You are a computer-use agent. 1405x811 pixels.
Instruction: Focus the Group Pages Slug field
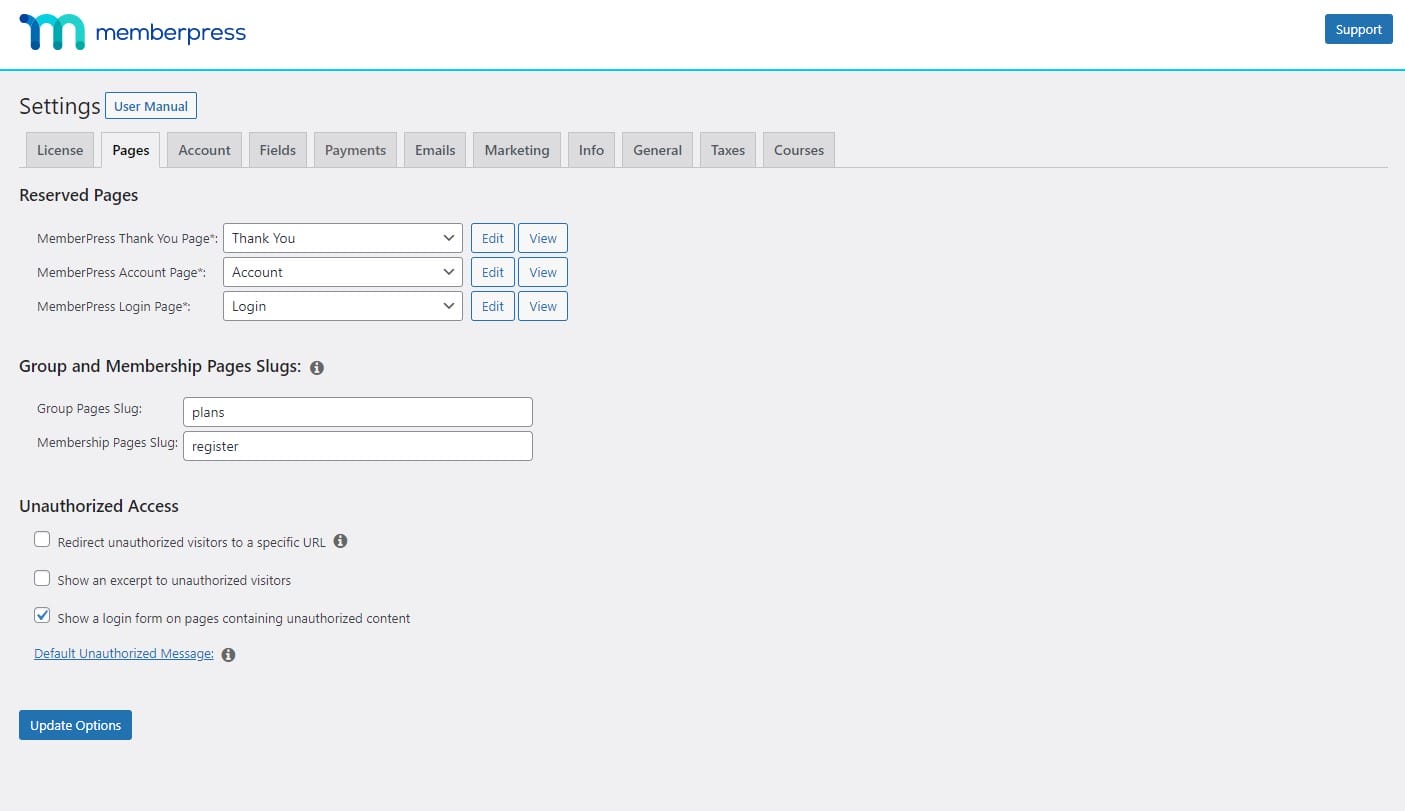[358, 412]
